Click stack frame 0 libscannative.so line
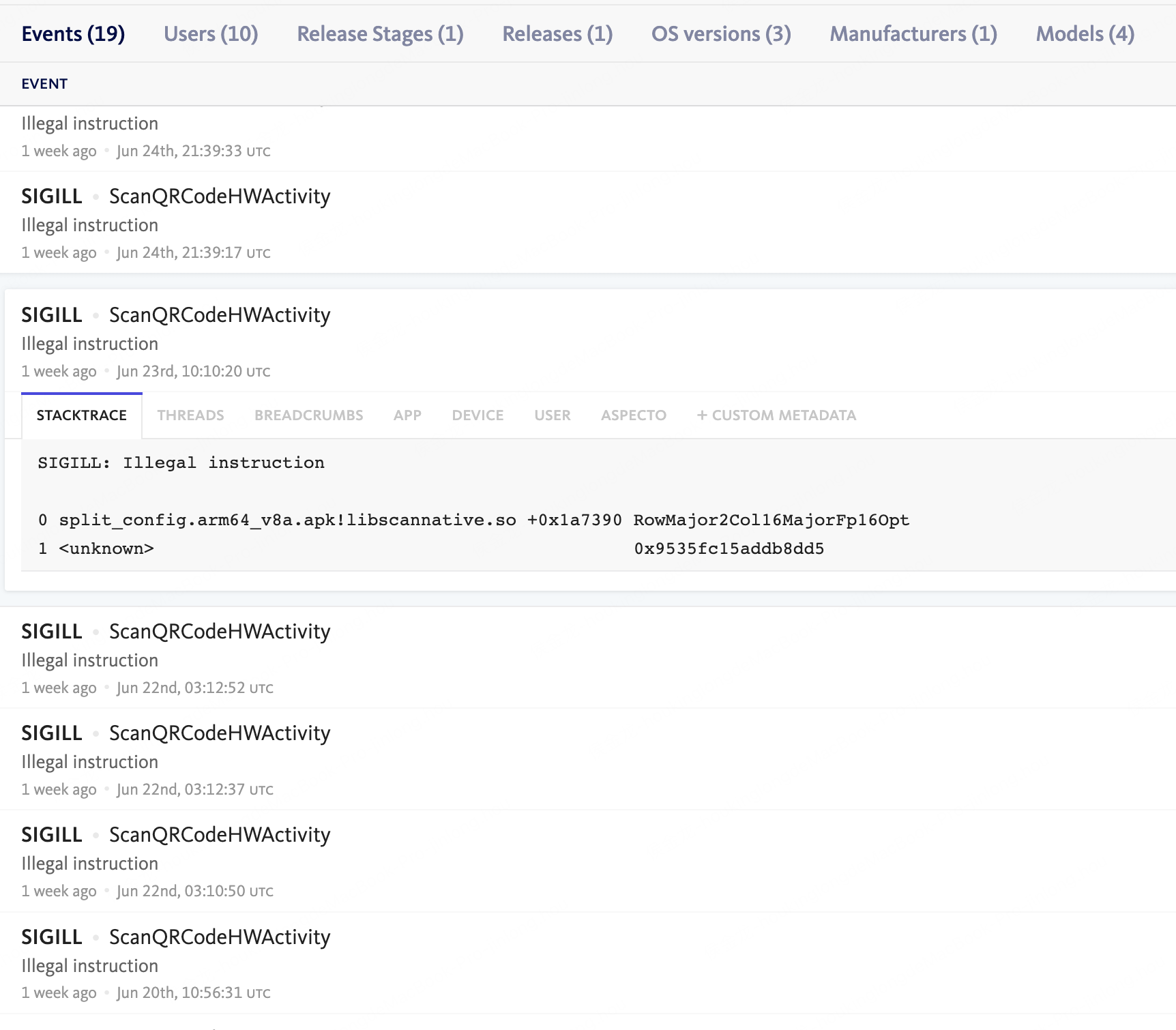 (x=473, y=520)
